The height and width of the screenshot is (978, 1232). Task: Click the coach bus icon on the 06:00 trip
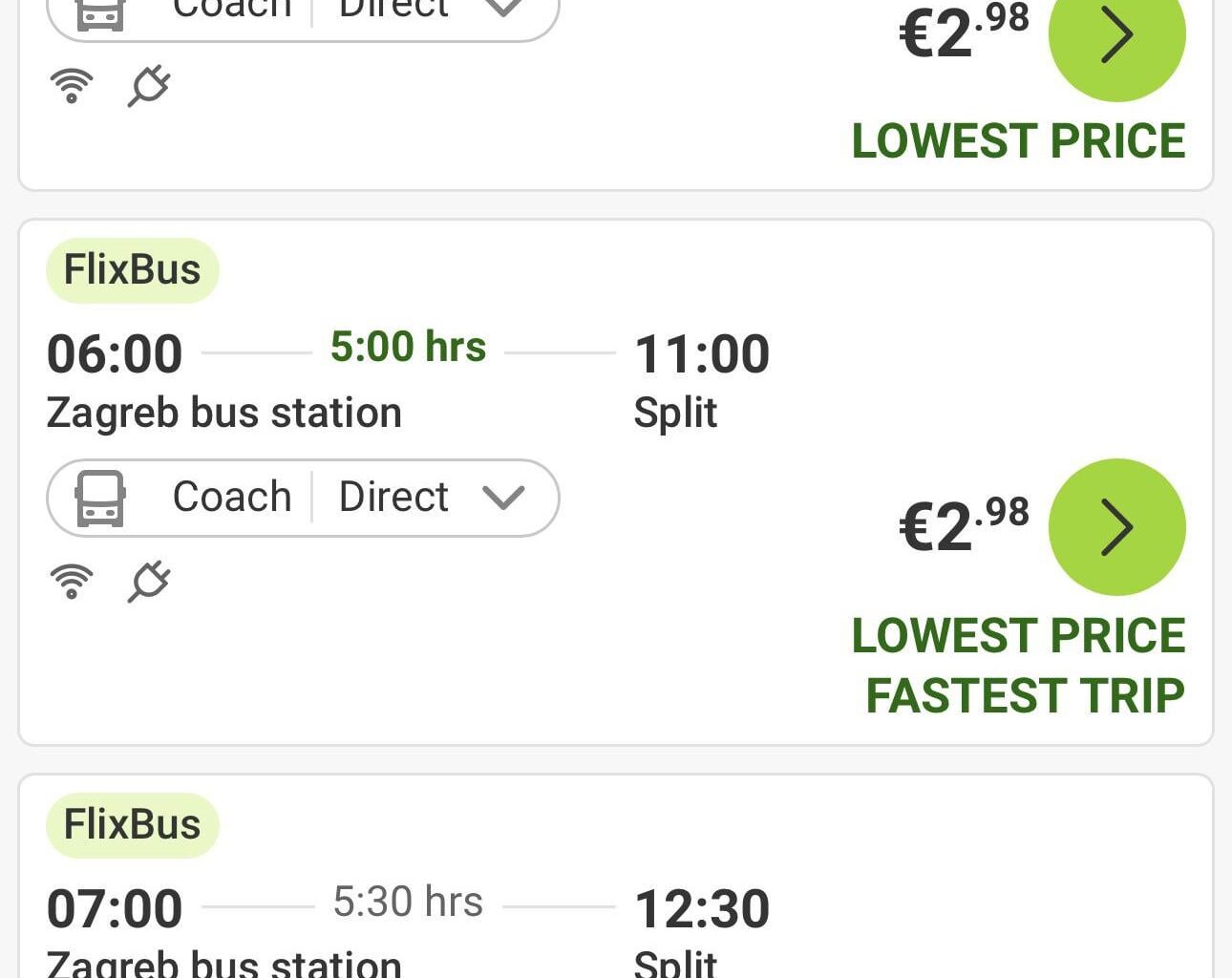99,497
